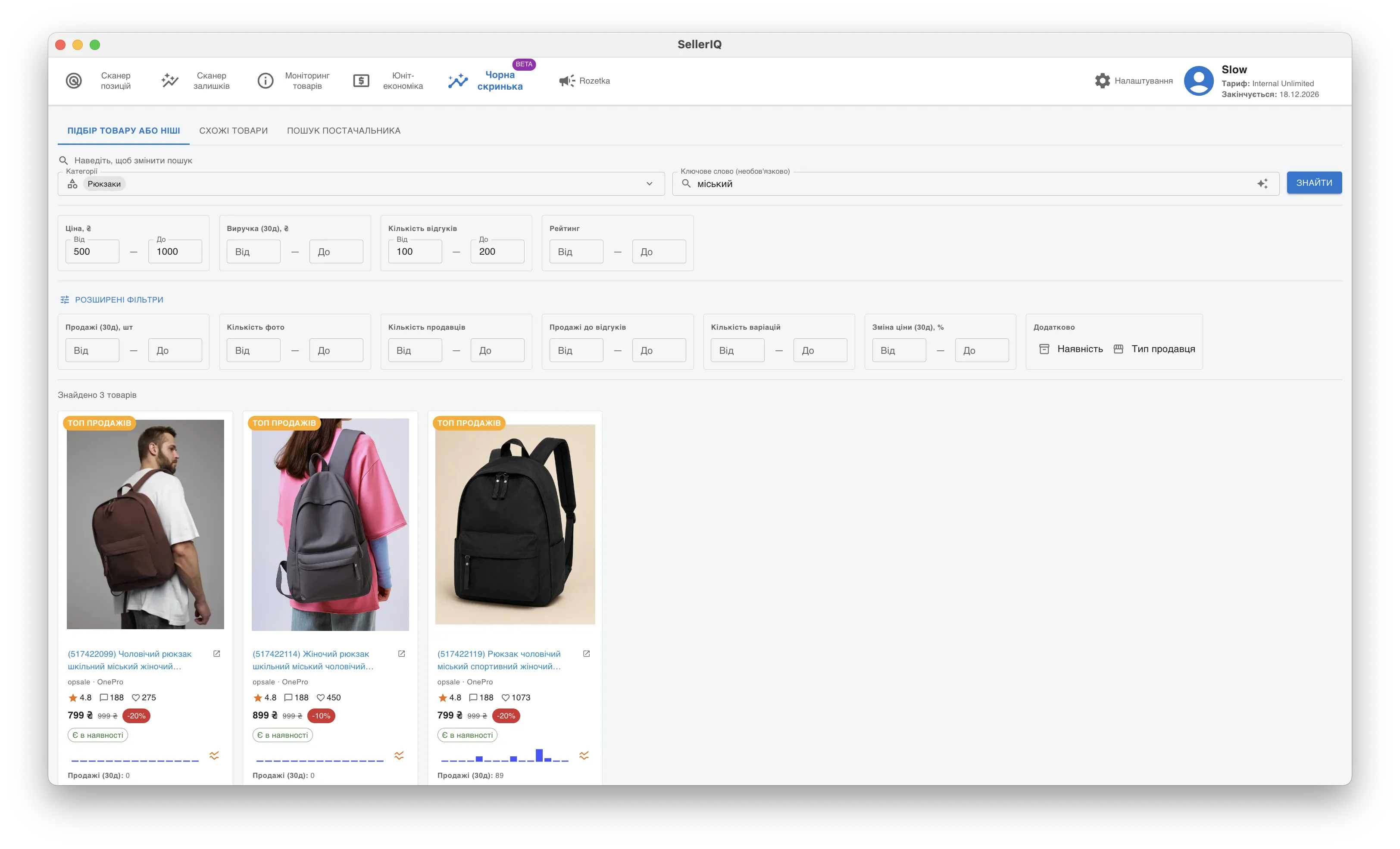Viewport: 1400px width, 849px height.
Task: Toggle the Наявність filter
Action: pyautogui.click(x=1071, y=349)
